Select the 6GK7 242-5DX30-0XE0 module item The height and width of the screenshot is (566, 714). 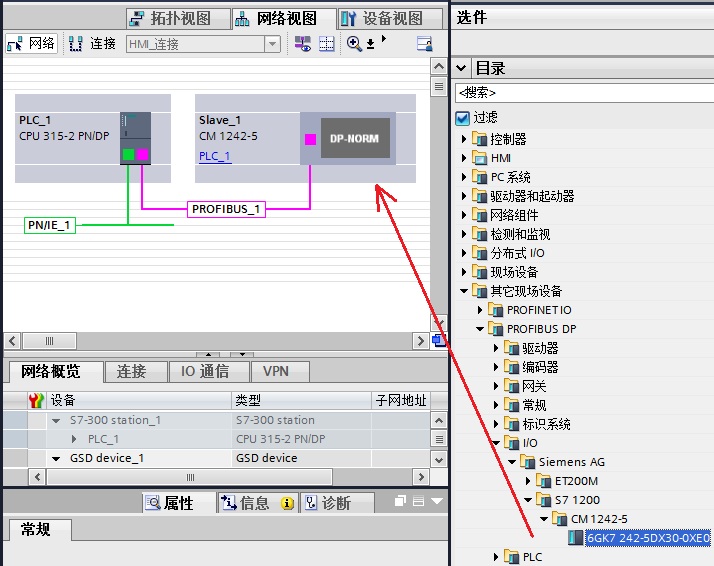[648, 538]
